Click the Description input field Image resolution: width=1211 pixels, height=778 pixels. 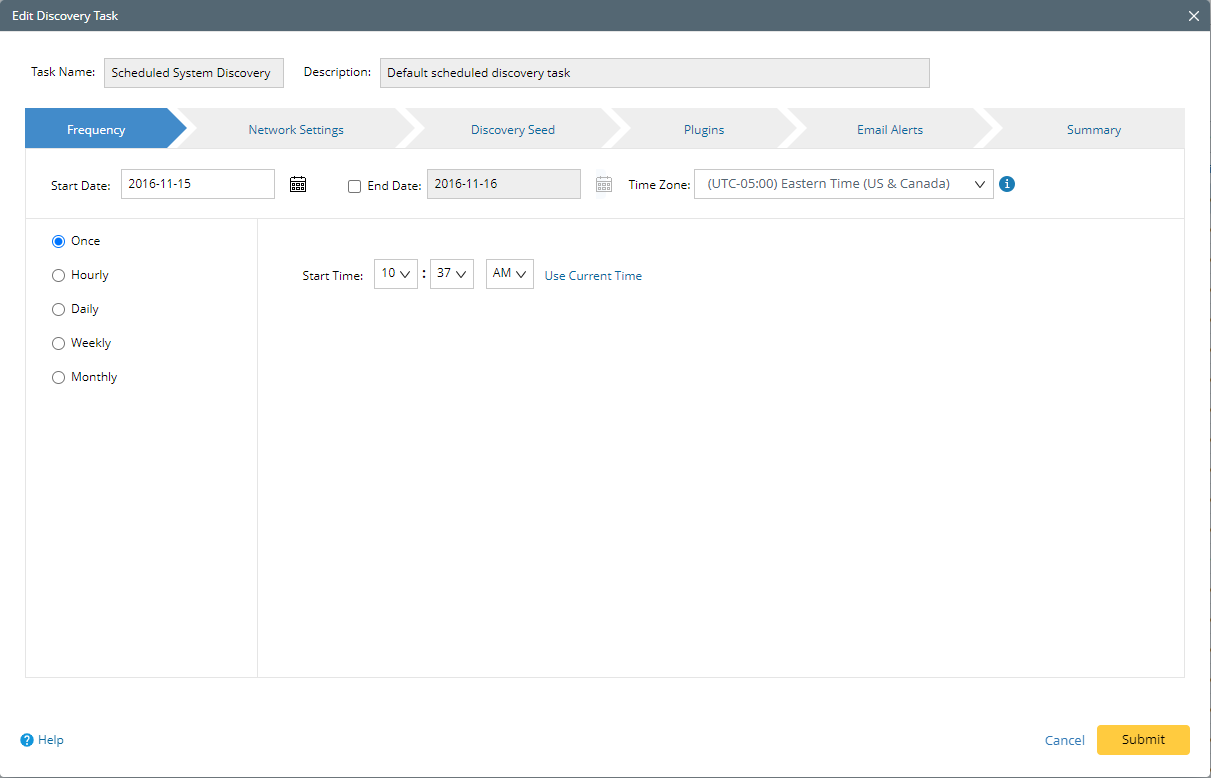655,72
